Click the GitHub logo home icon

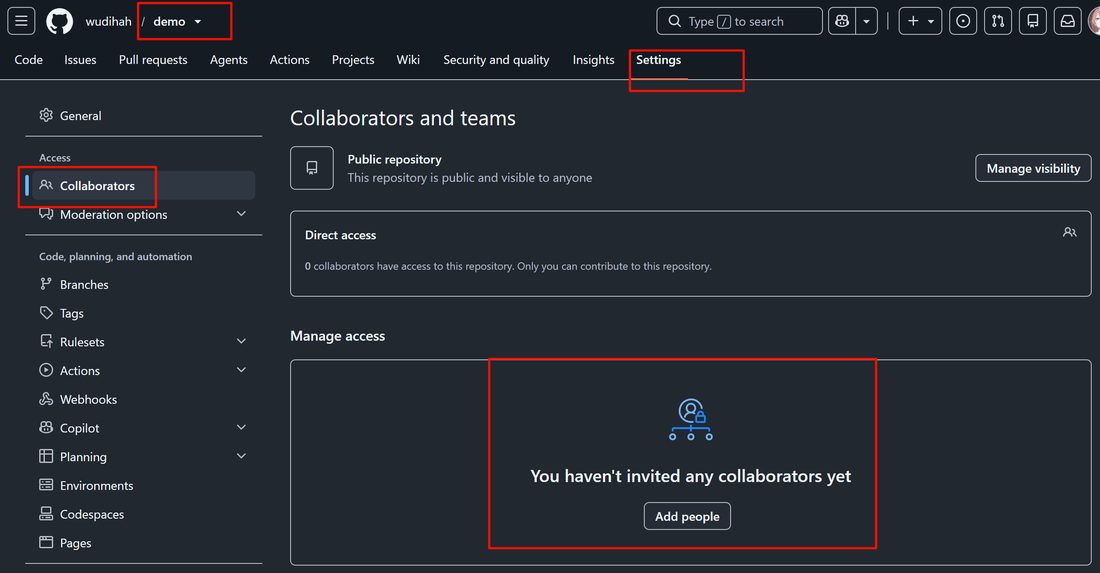coord(60,22)
